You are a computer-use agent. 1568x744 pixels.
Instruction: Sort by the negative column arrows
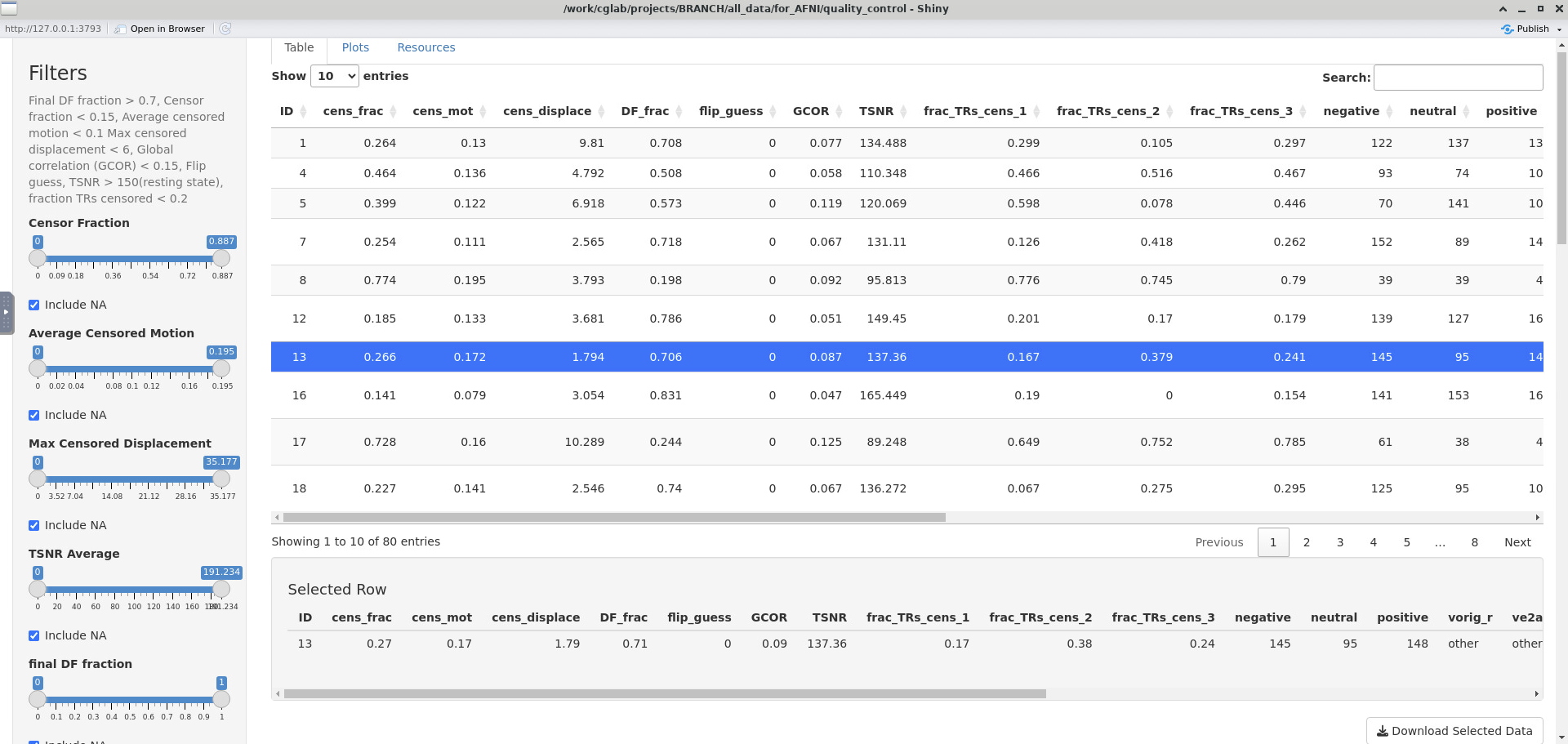(1389, 111)
